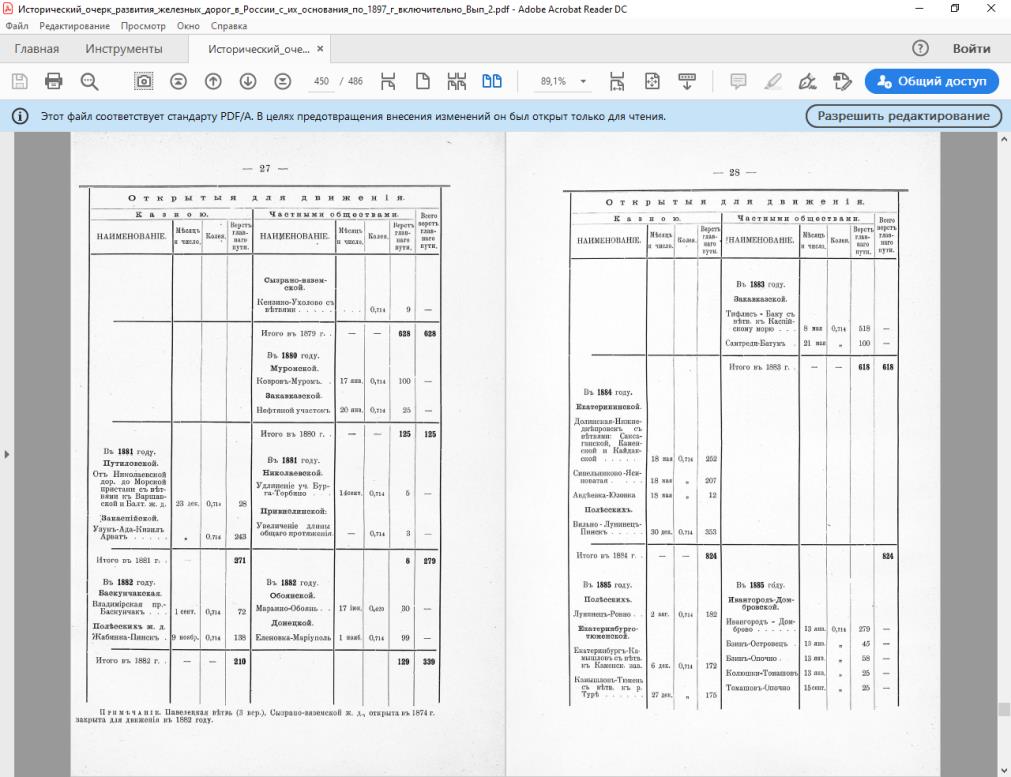Take a snapshot with the camera tool
This screenshot has height=777, width=1011.
[x=144, y=82]
